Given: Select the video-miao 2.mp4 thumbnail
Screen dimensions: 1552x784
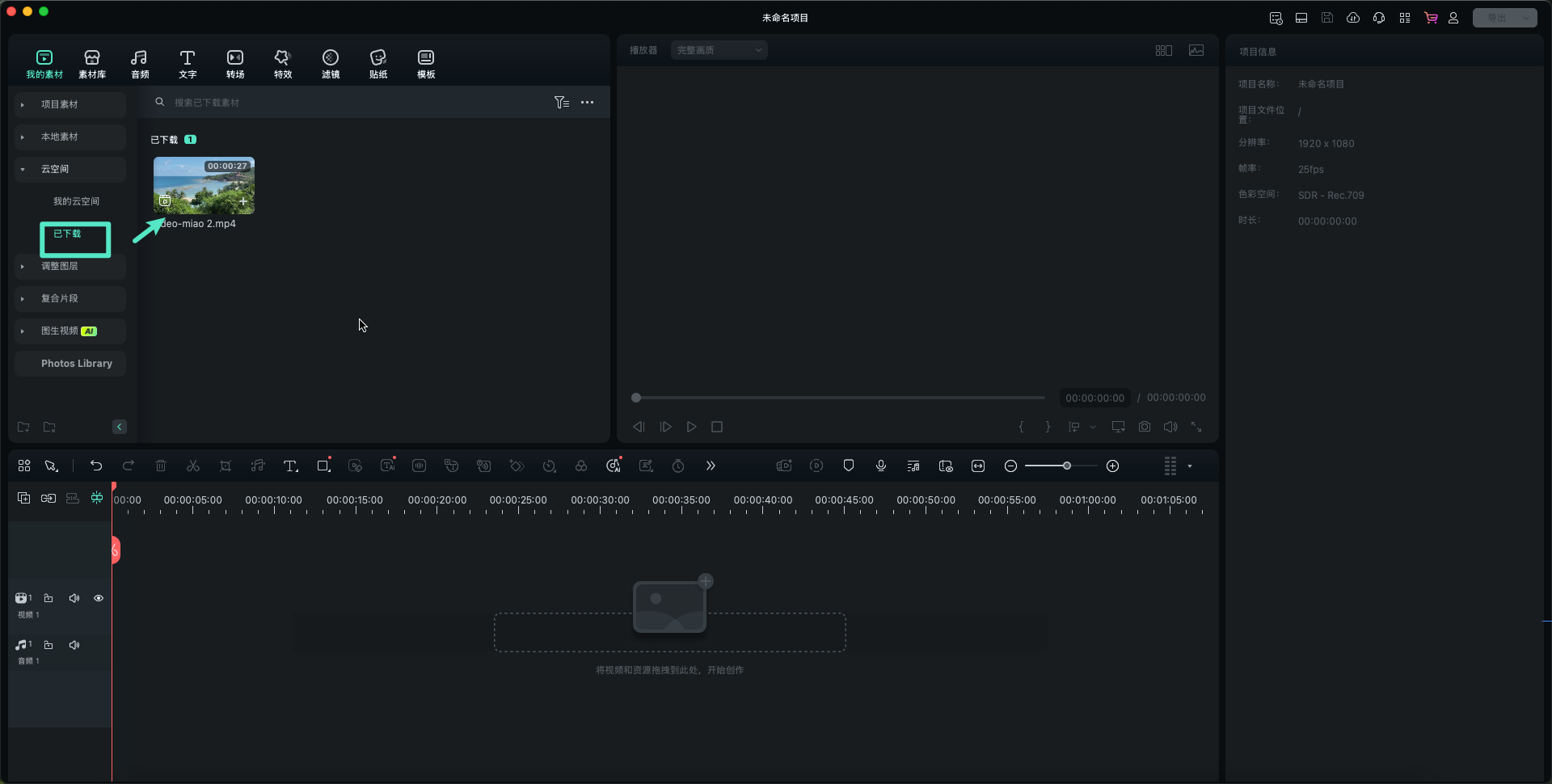Looking at the screenshot, I should [204, 186].
